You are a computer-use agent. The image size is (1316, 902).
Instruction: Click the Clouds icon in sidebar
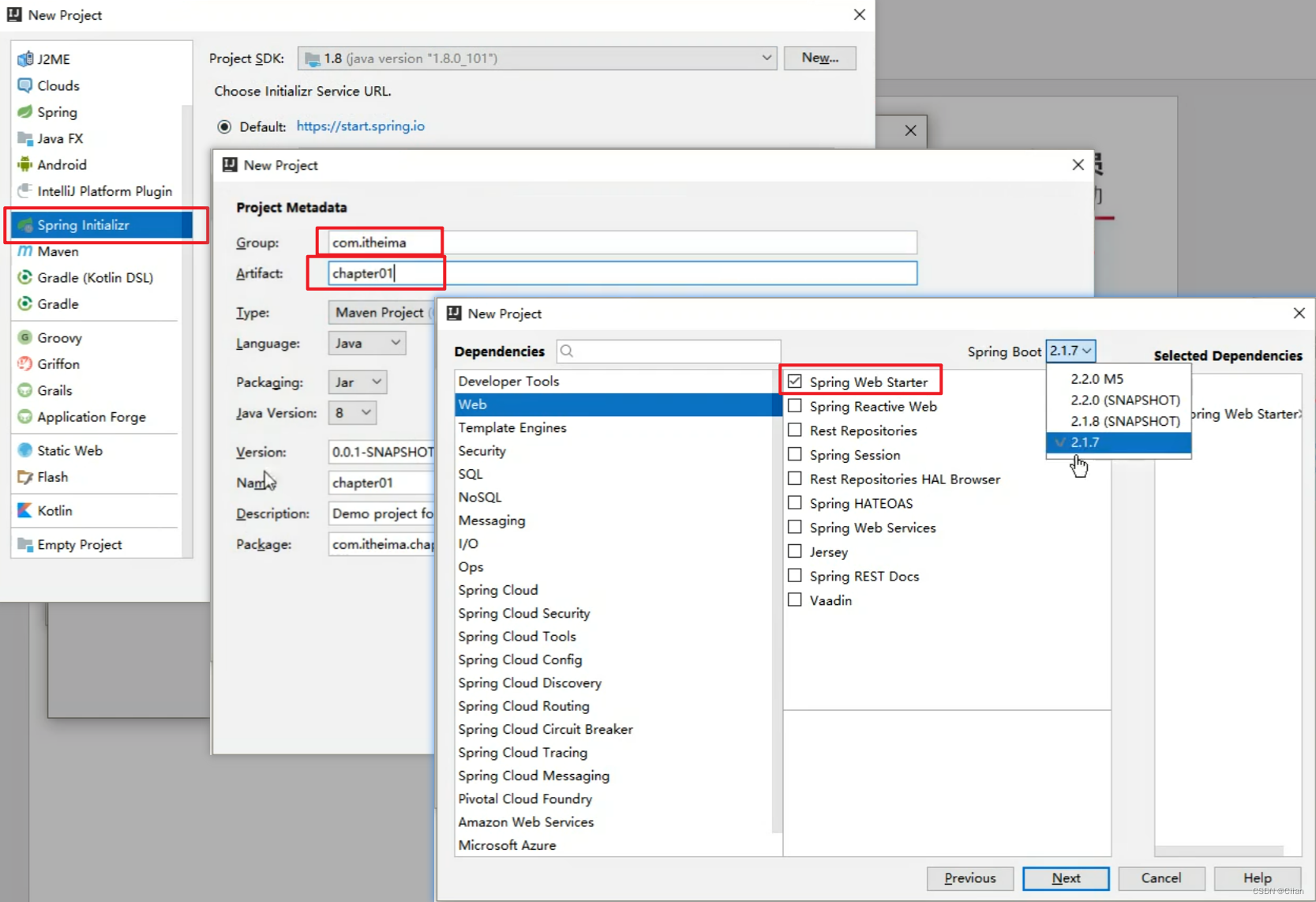25,85
